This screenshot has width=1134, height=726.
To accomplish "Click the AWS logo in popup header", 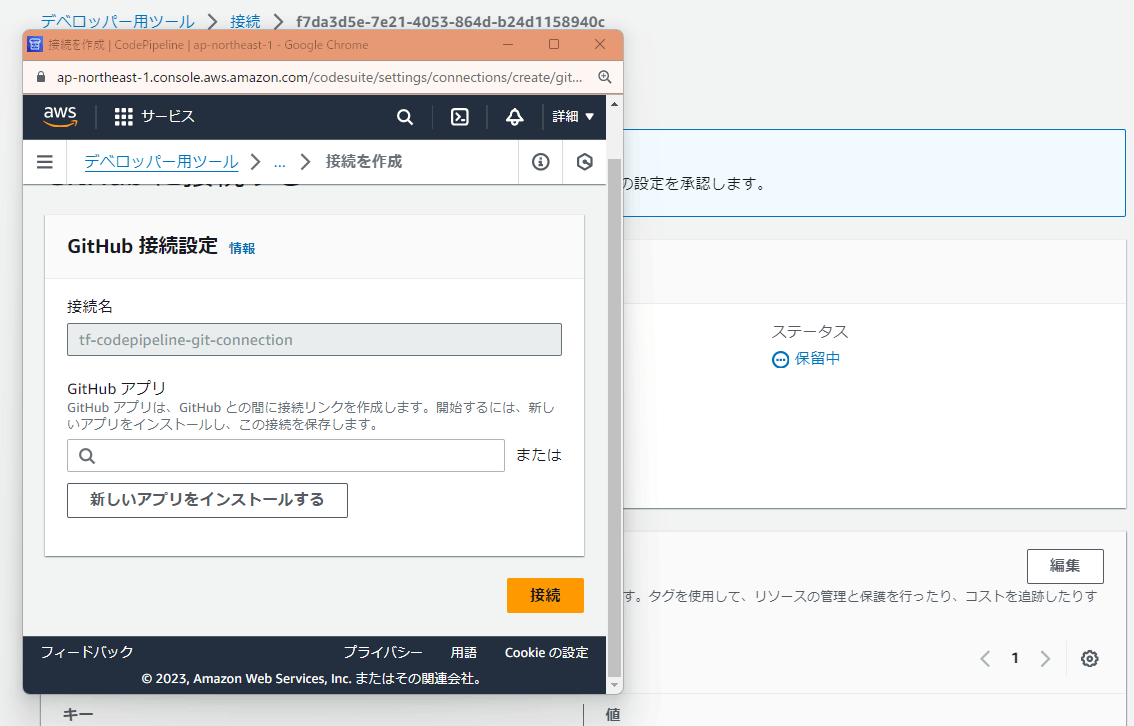I will [x=59, y=116].
